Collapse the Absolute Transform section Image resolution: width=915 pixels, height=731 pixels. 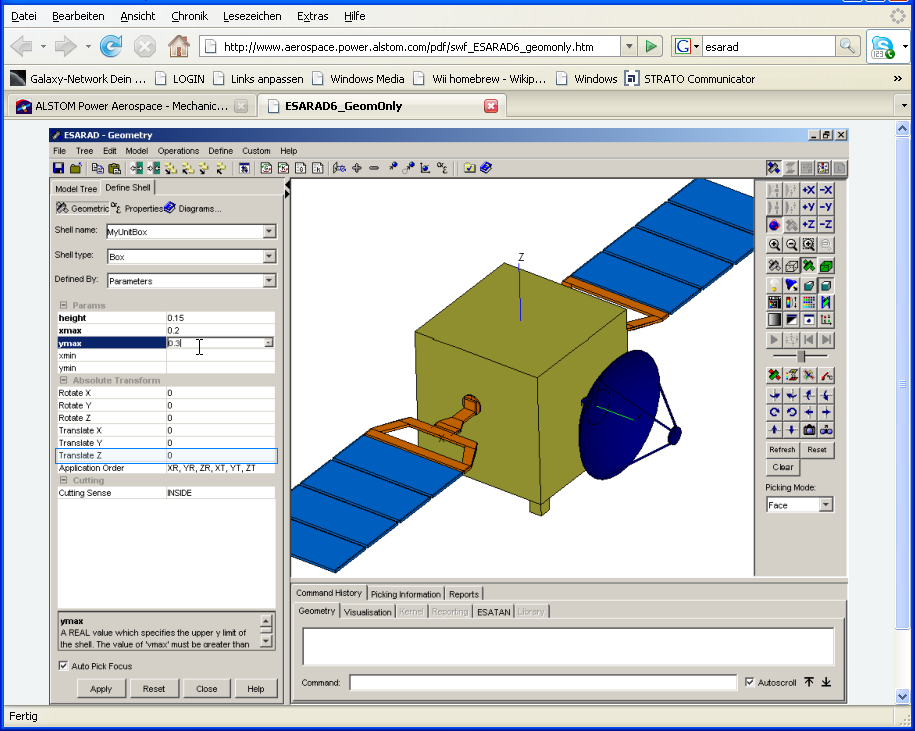tap(63, 380)
